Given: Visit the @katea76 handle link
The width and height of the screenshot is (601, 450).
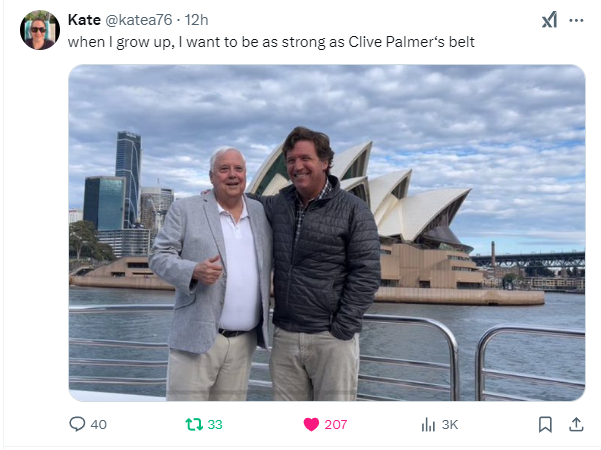Looking at the screenshot, I should [x=139, y=20].
